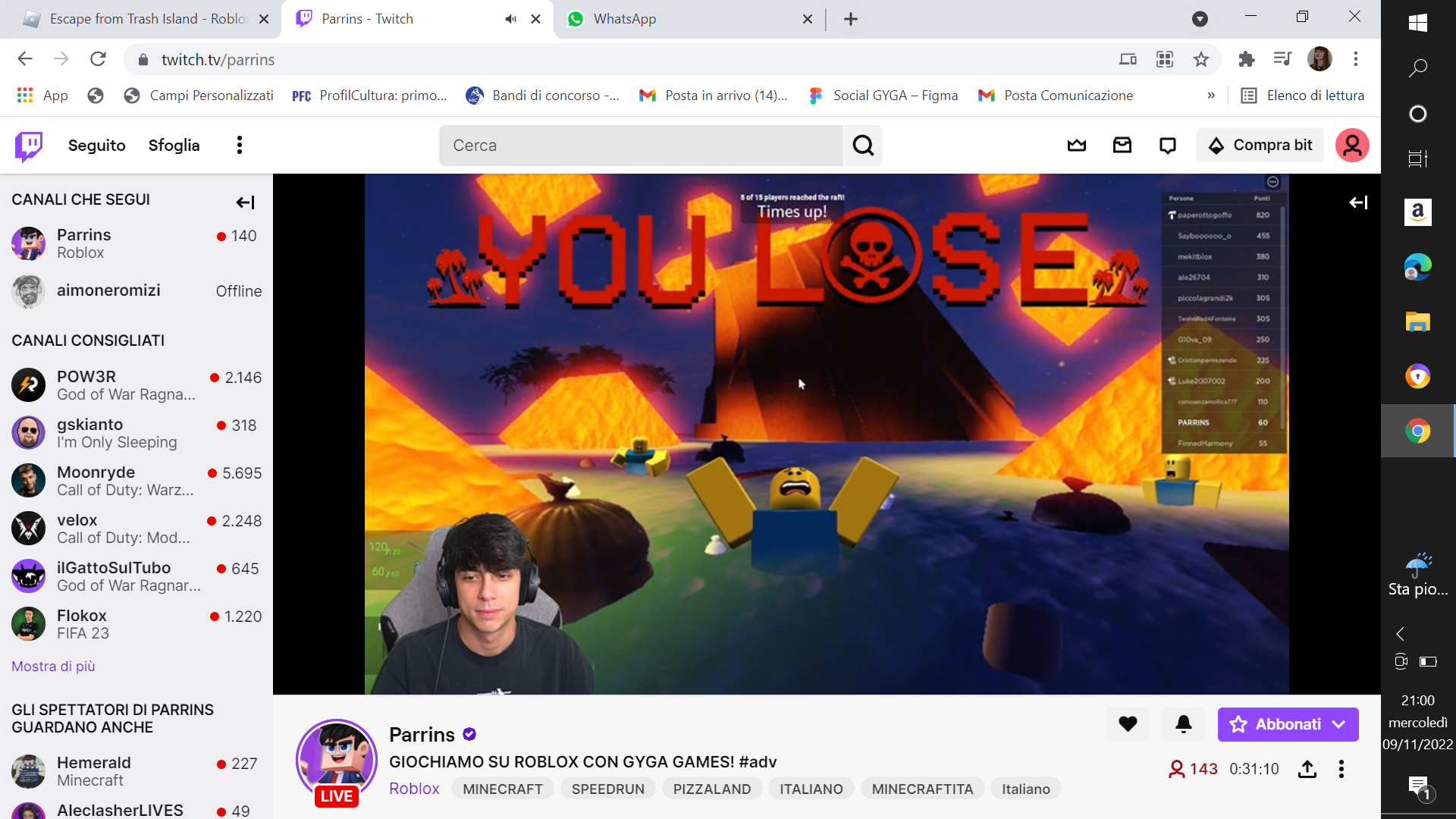1456x819 pixels.
Task: Click the Twitch home logo
Action: [x=29, y=146]
